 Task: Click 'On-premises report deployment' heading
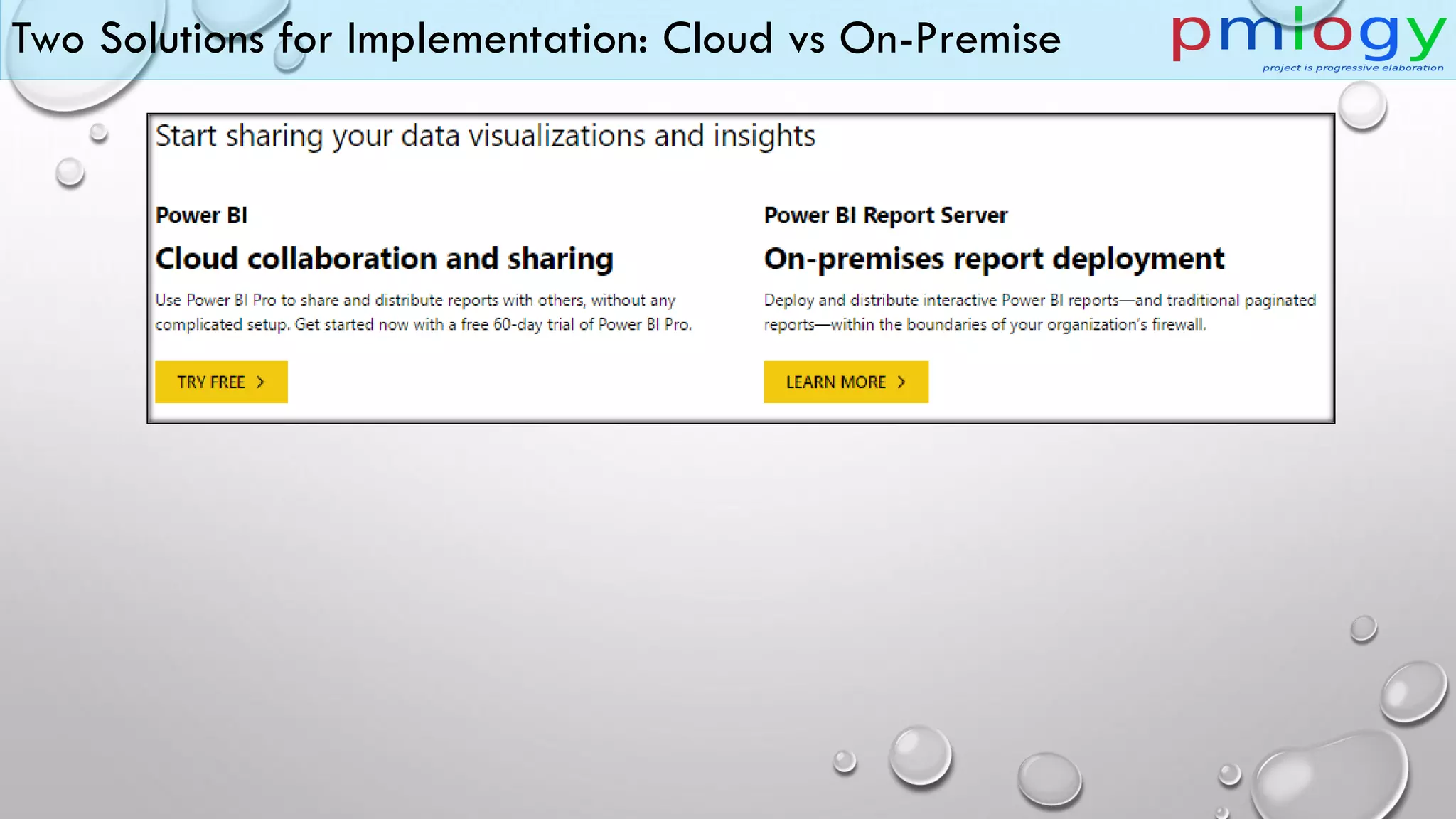994,259
